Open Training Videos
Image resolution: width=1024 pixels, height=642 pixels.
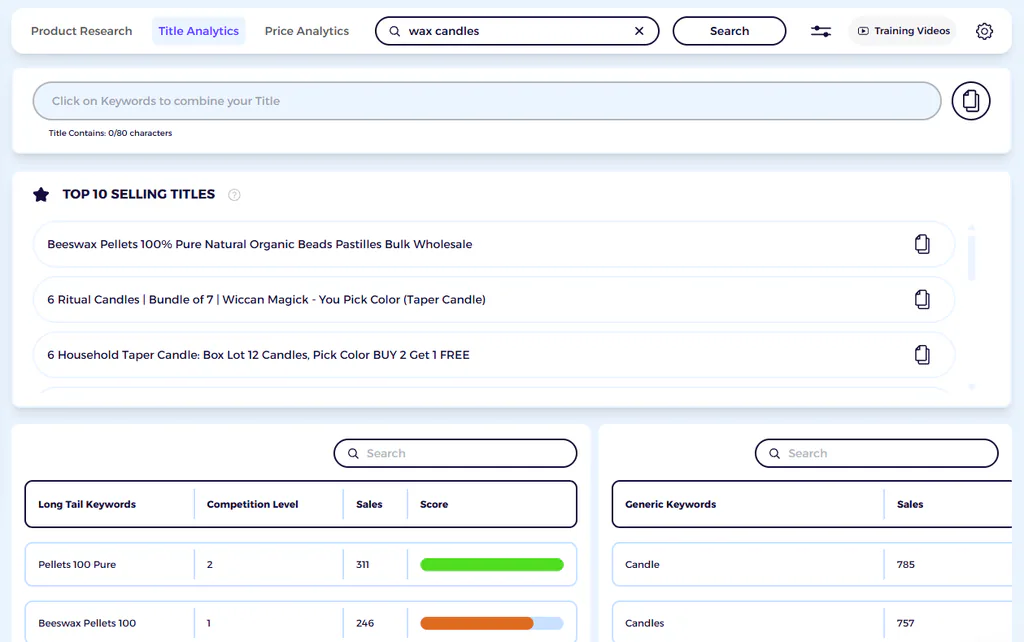tap(903, 31)
